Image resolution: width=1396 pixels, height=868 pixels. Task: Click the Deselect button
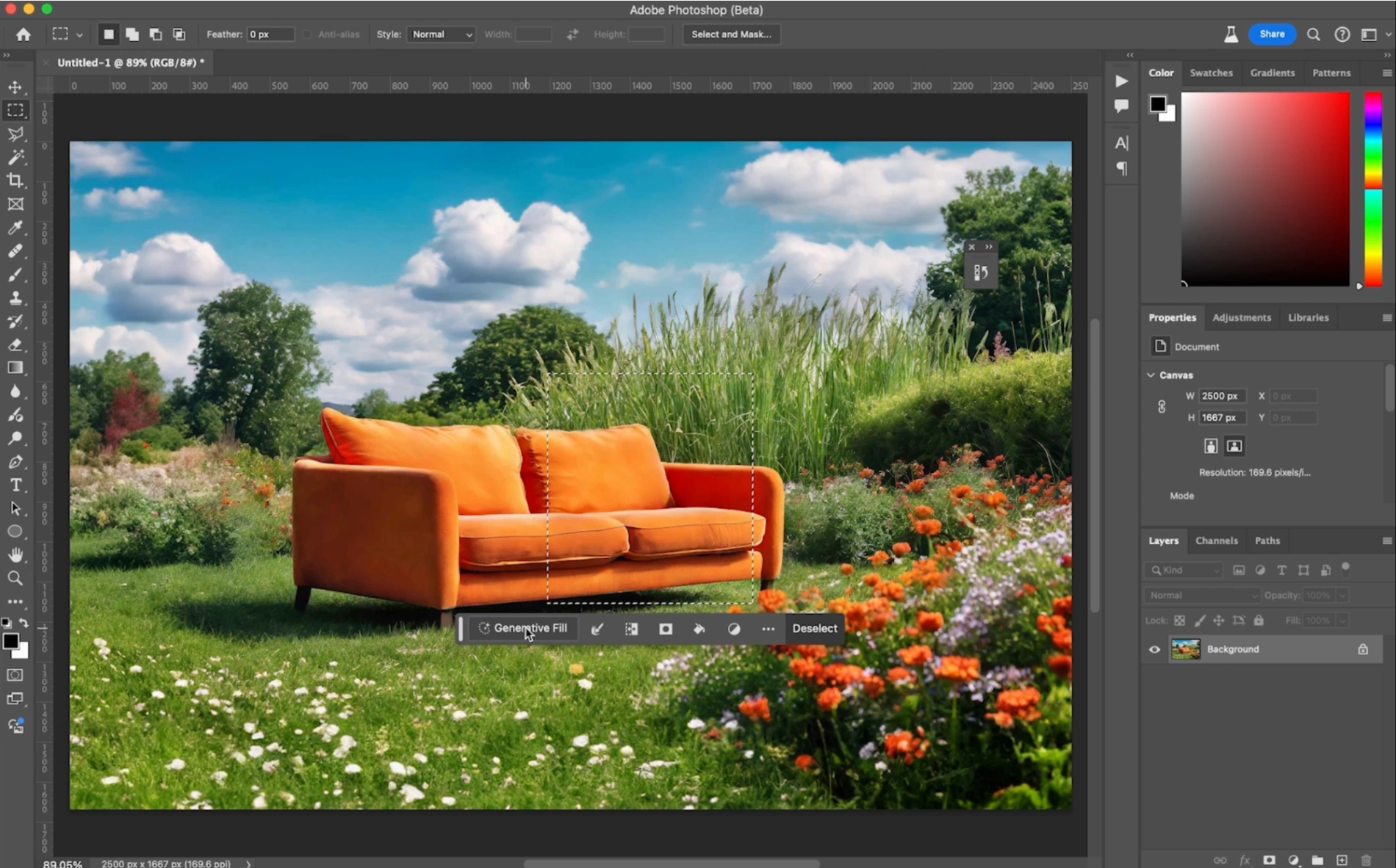tap(814, 629)
